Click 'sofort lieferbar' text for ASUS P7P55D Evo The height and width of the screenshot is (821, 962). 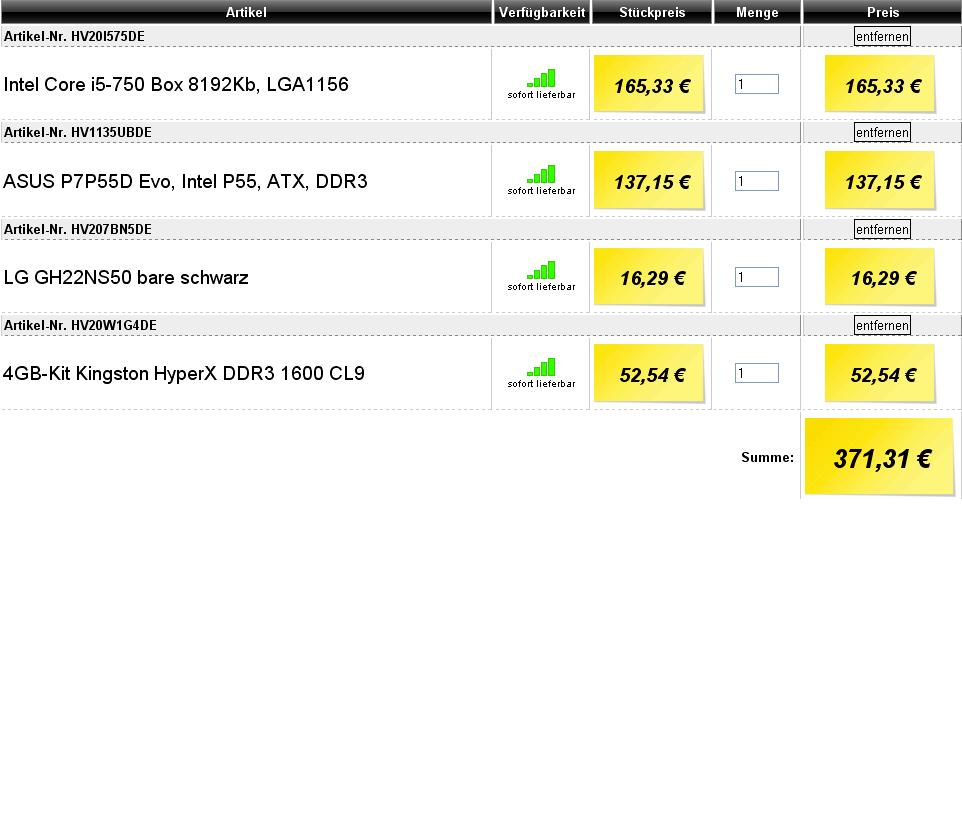coord(541,191)
